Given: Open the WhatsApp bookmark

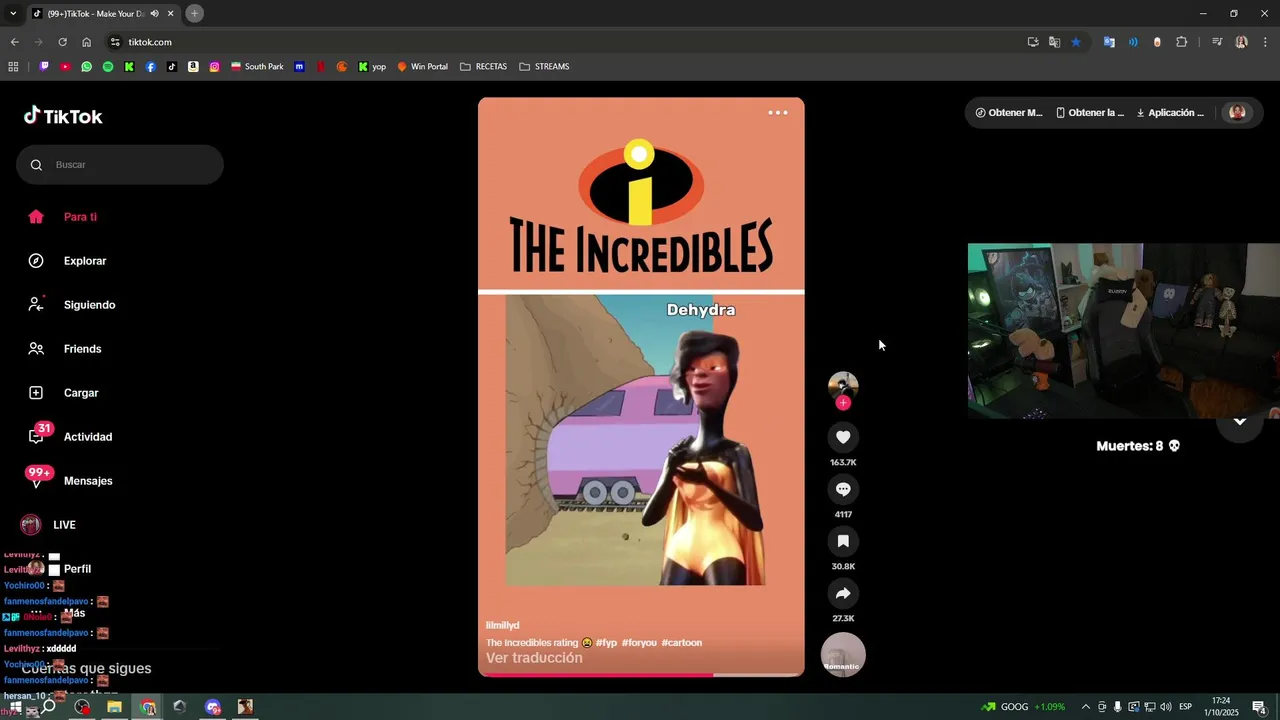Looking at the screenshot, I should click(x=87, y=67).
